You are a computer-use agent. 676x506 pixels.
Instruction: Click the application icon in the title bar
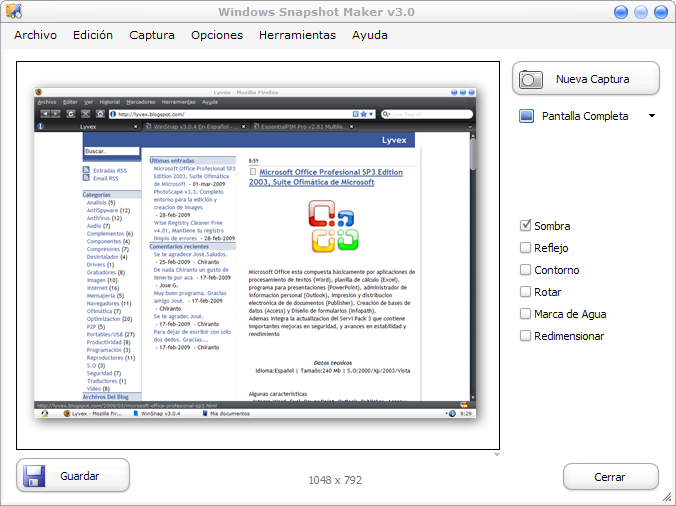[11, 11]
